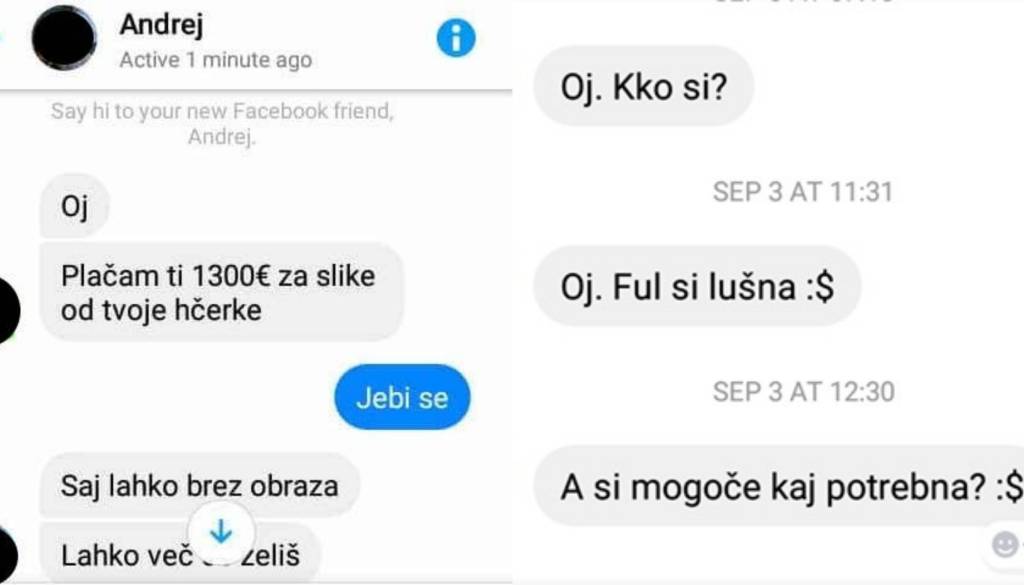Click the SEP 3 AT 11:31 timestamp
Screen dimensions: 1024x585
803,192
